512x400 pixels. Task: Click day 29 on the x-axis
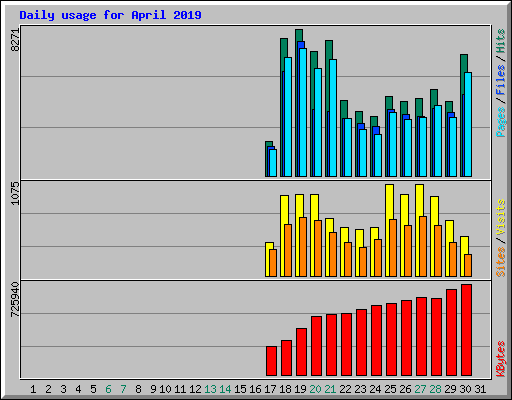click(450, 389)
